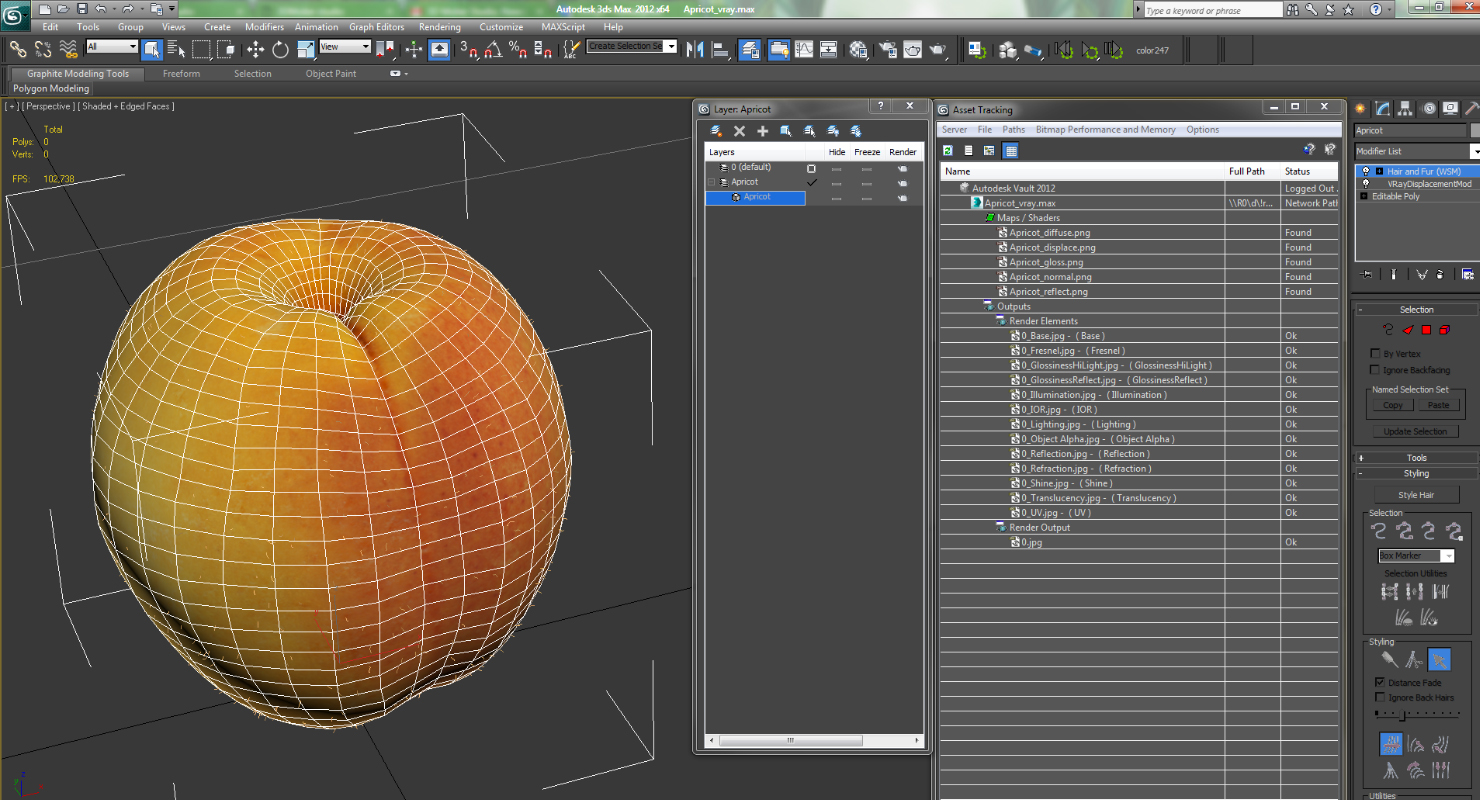Viewport: 1480px width, 800px height.
Task: Enable the Ignore Back Hairs checkbox
Action: click(1380, 697)
